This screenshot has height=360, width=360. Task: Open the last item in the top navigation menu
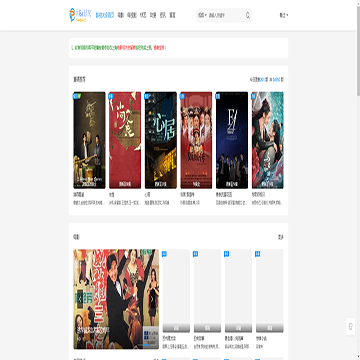[172, 15]
